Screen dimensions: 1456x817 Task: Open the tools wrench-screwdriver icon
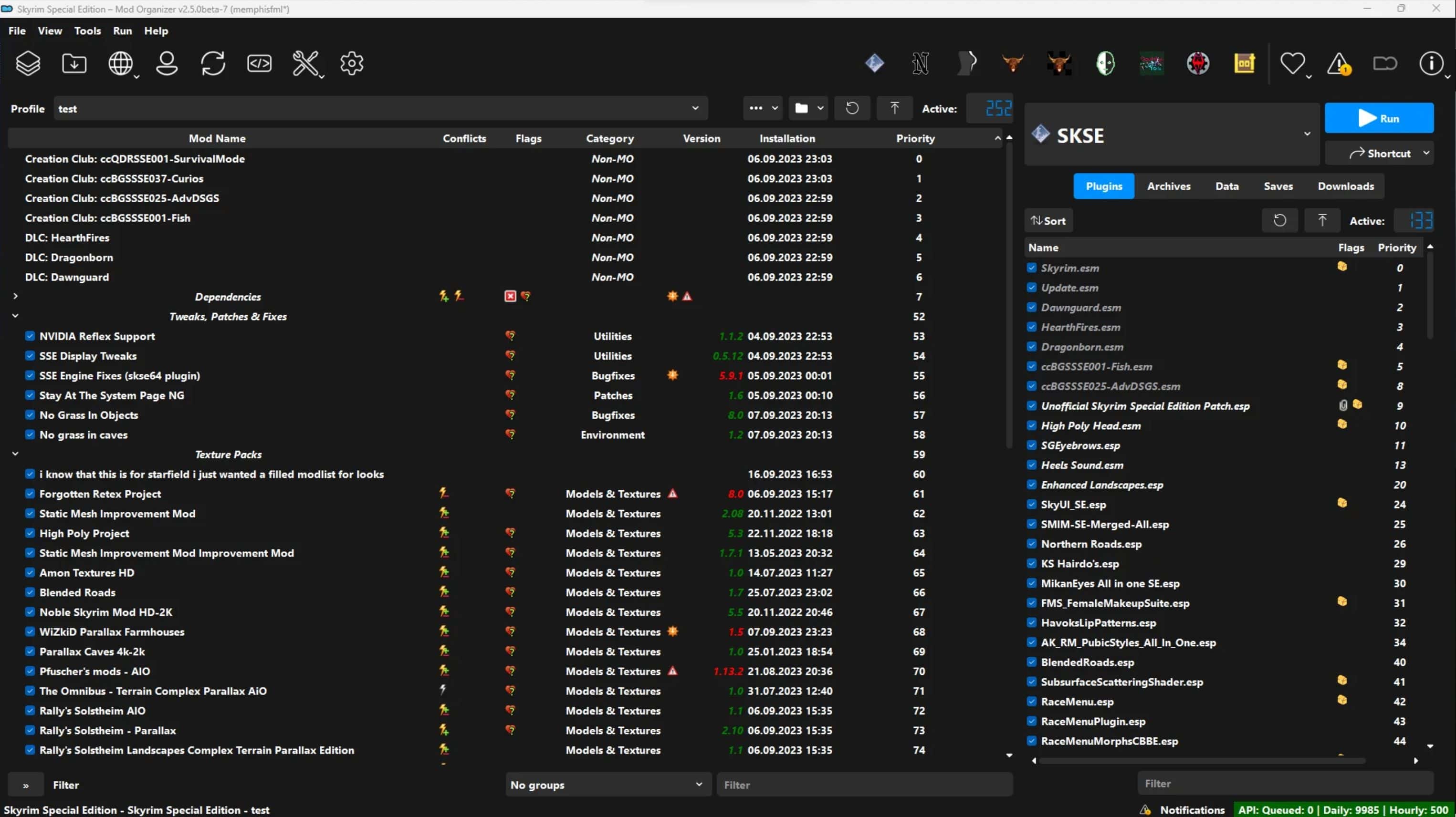click(x=305, y=63)
